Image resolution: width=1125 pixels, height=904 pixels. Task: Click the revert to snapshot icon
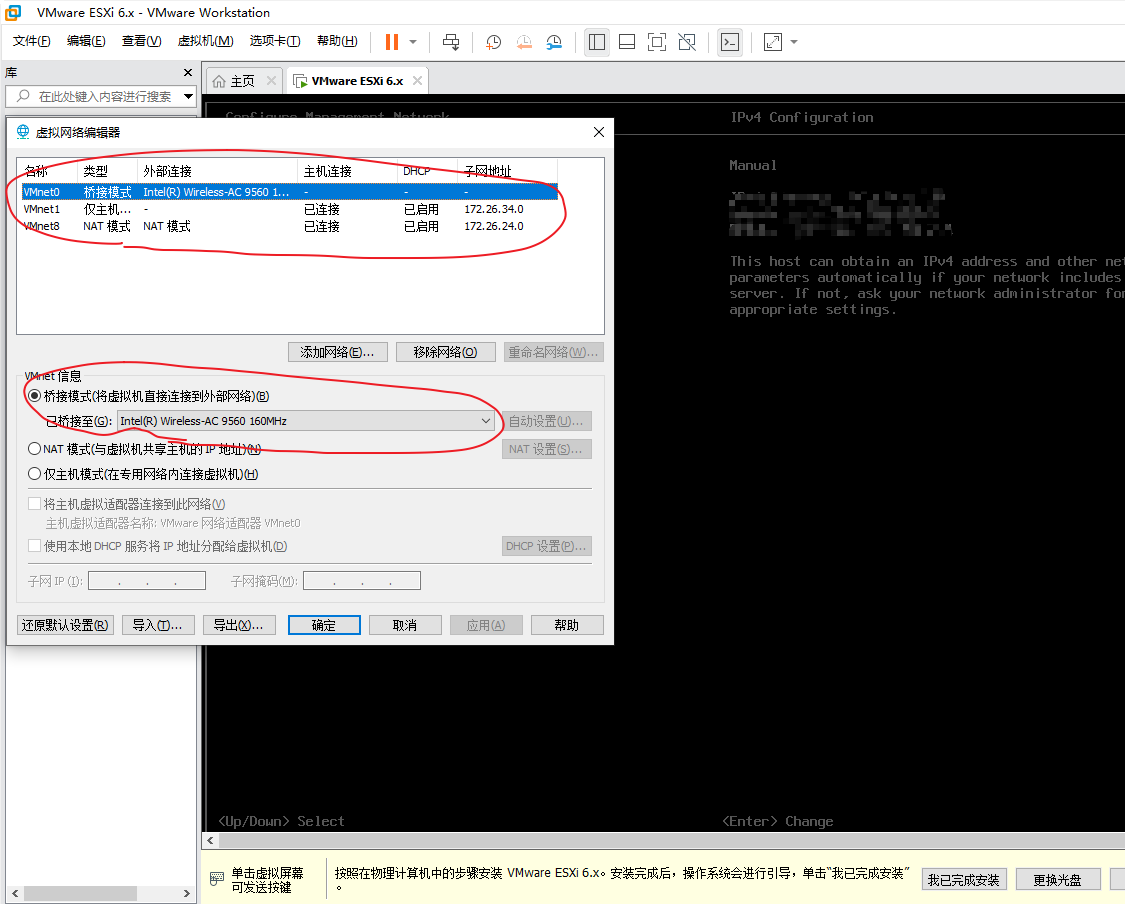tap(524, 42)
